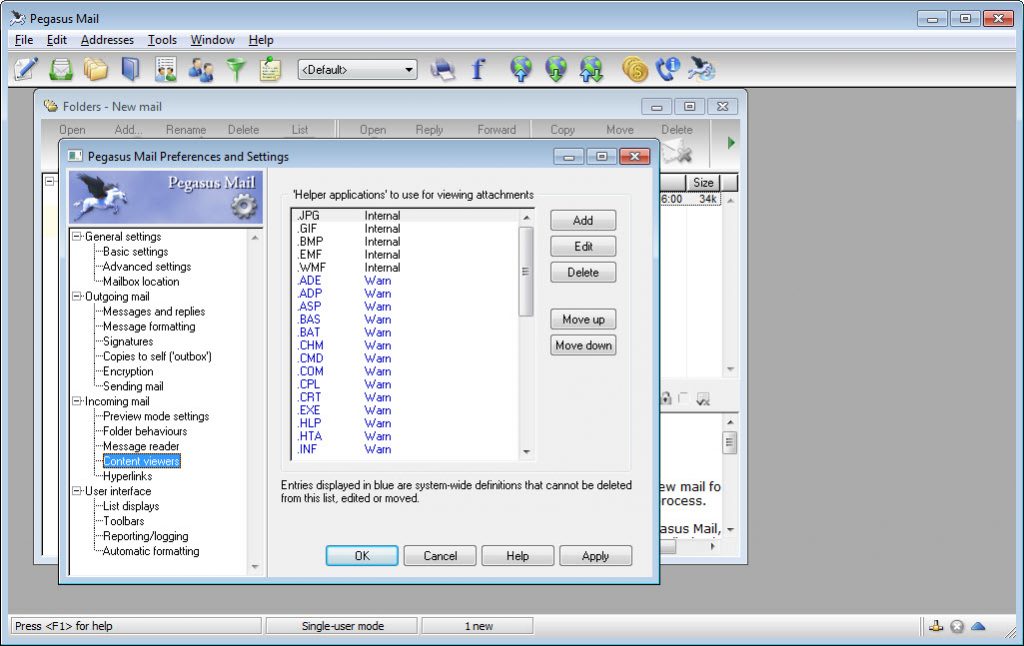Click the distribution lists people-sheet icon
This screenshot has width=1024, height=646.
(166, 69)
